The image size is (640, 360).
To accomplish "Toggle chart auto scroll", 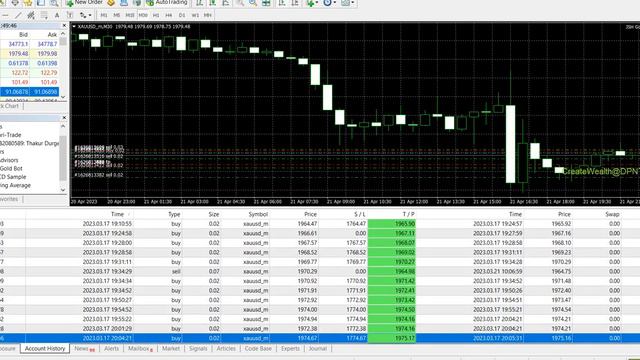I will point(282,3).
